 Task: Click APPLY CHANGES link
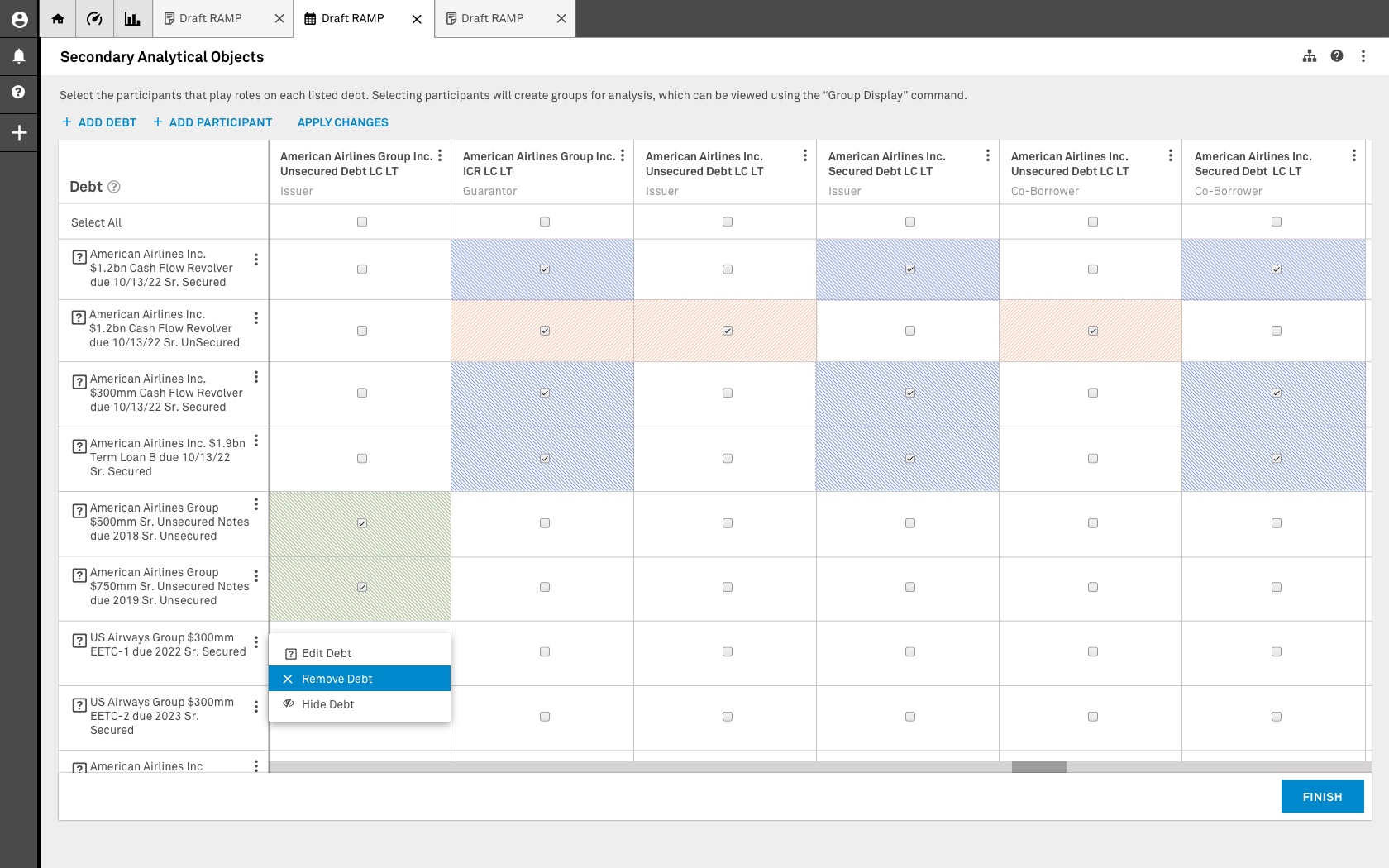click(342, 122)
